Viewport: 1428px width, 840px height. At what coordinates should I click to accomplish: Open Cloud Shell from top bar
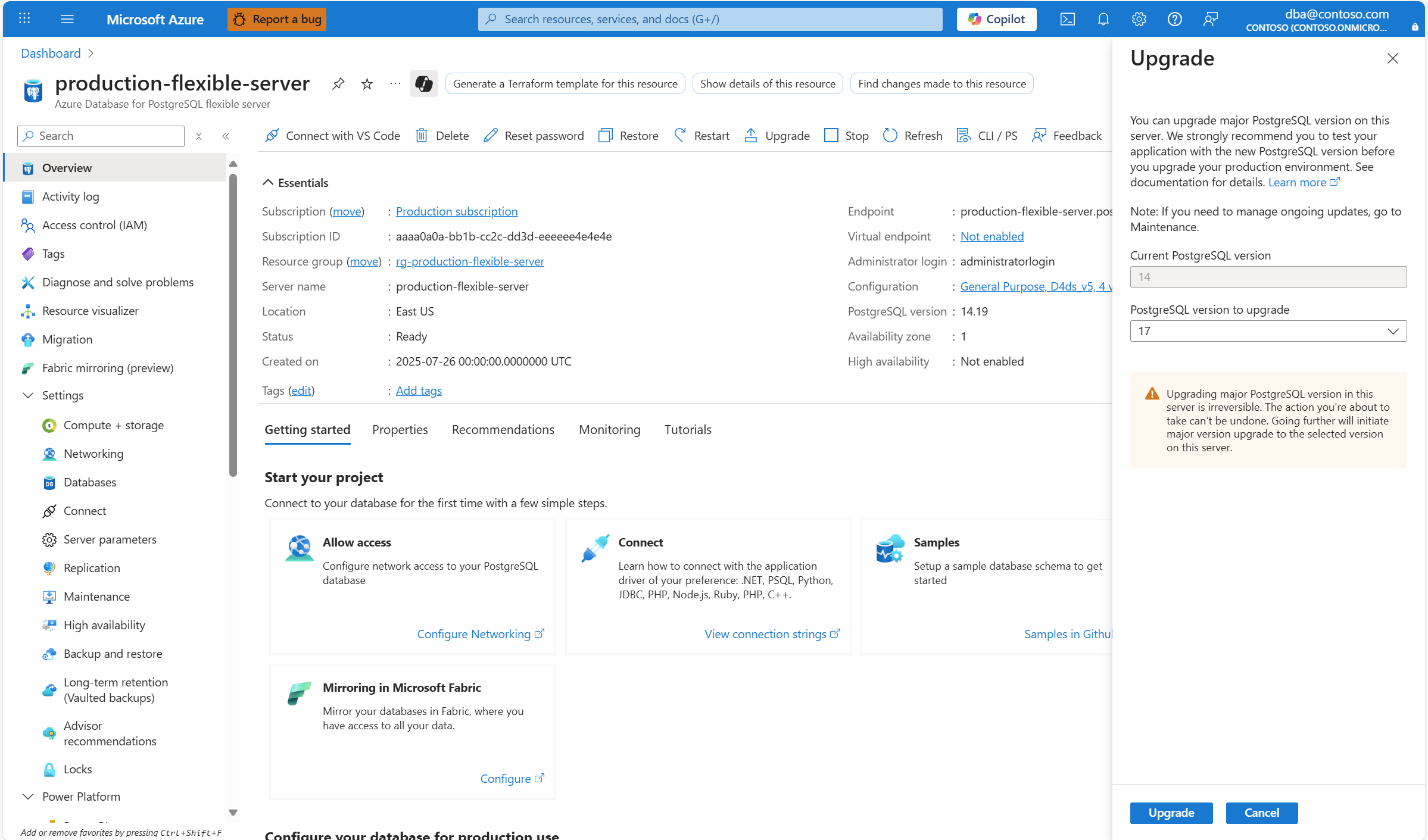click(1067, 19)
